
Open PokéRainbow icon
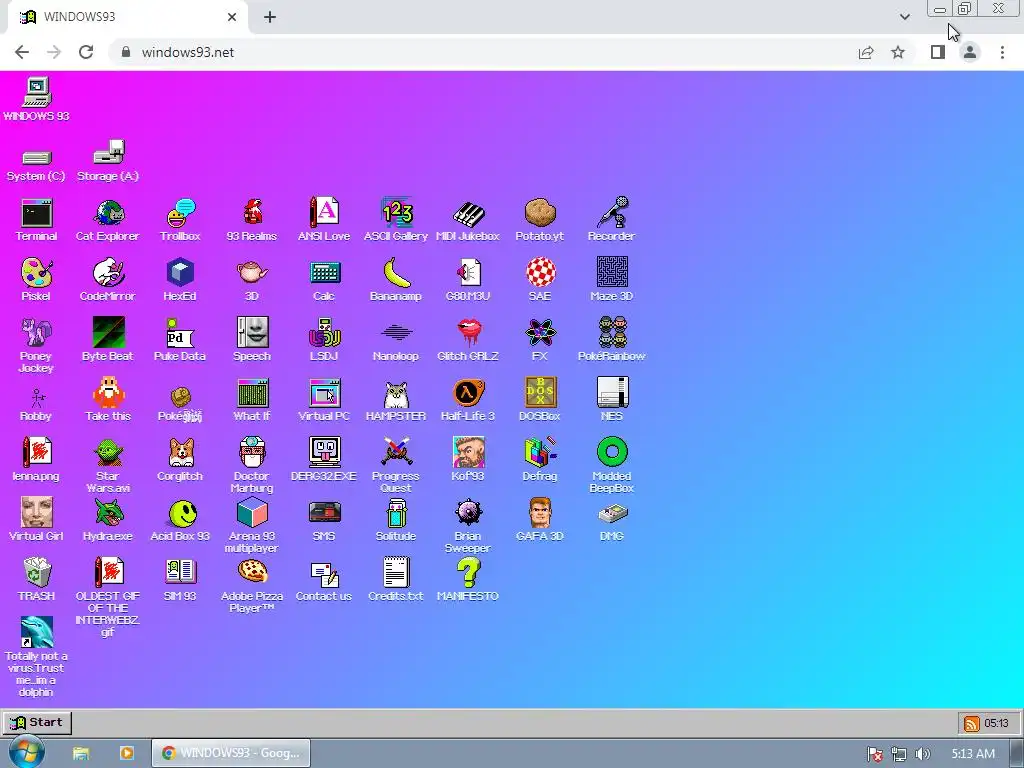pyautogui.click(x=611, y=340)
